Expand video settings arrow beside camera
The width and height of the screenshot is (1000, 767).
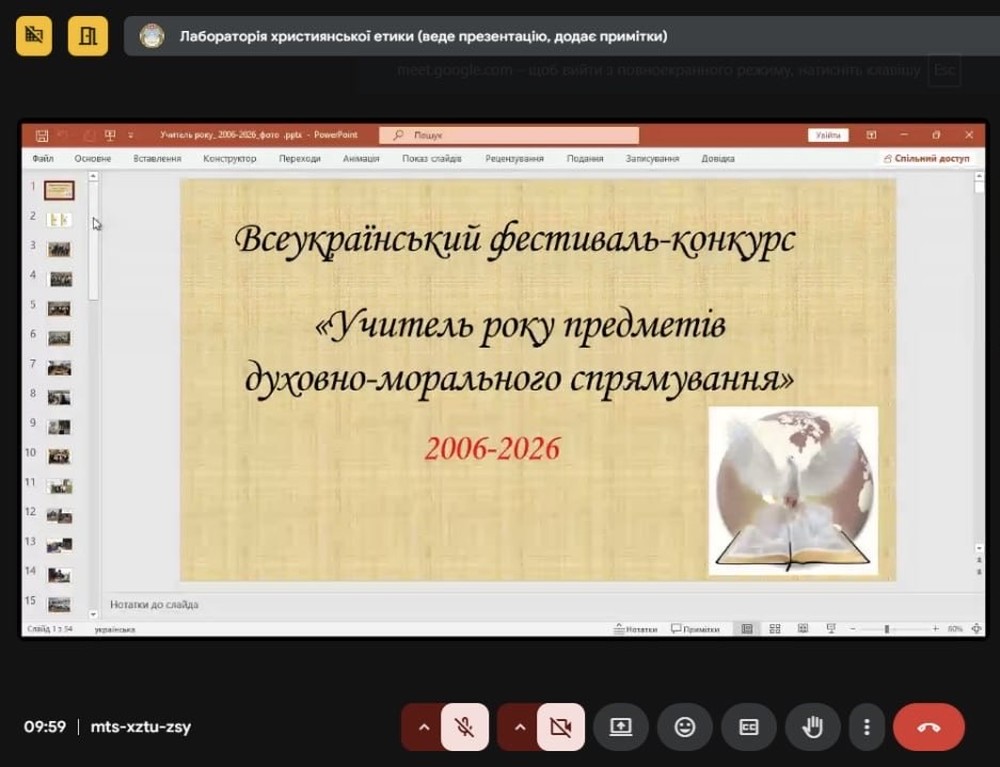519,727
